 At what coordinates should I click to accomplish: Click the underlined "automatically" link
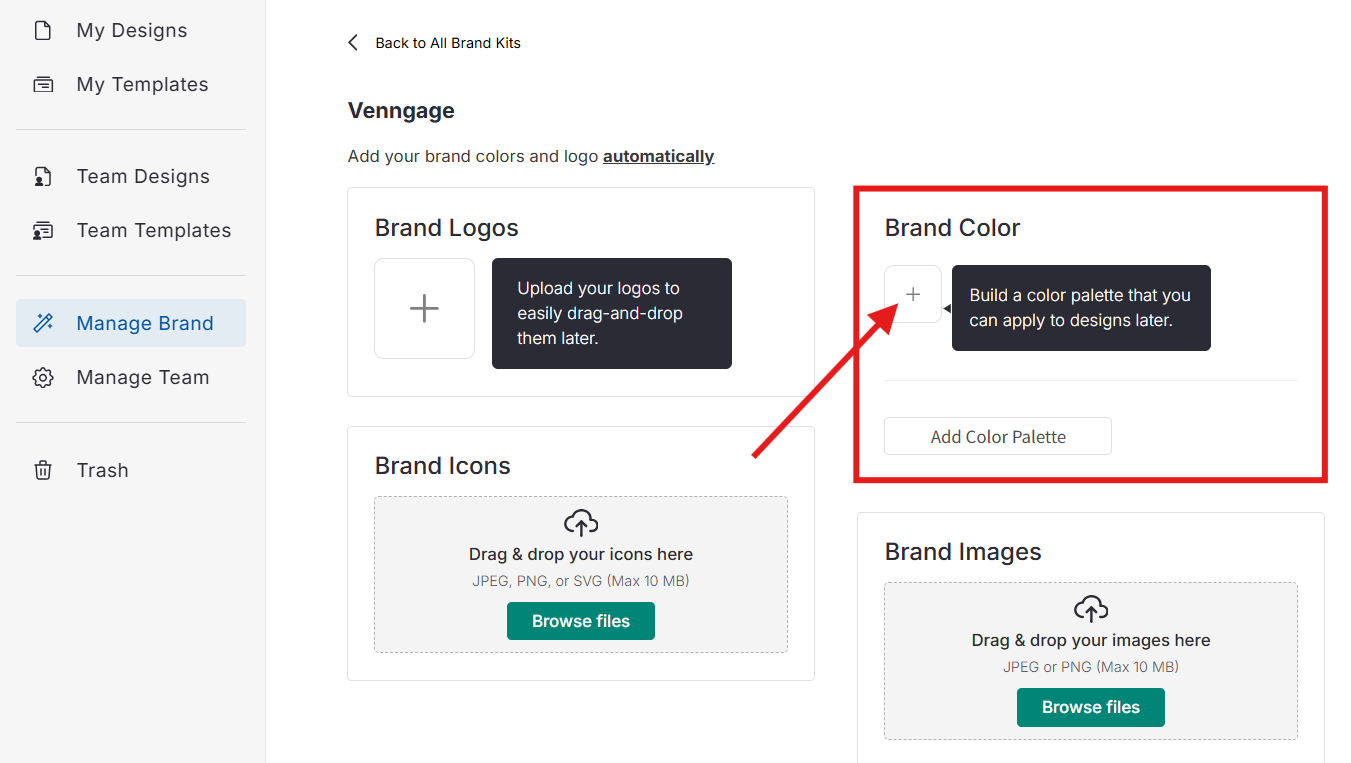point(658,156)
